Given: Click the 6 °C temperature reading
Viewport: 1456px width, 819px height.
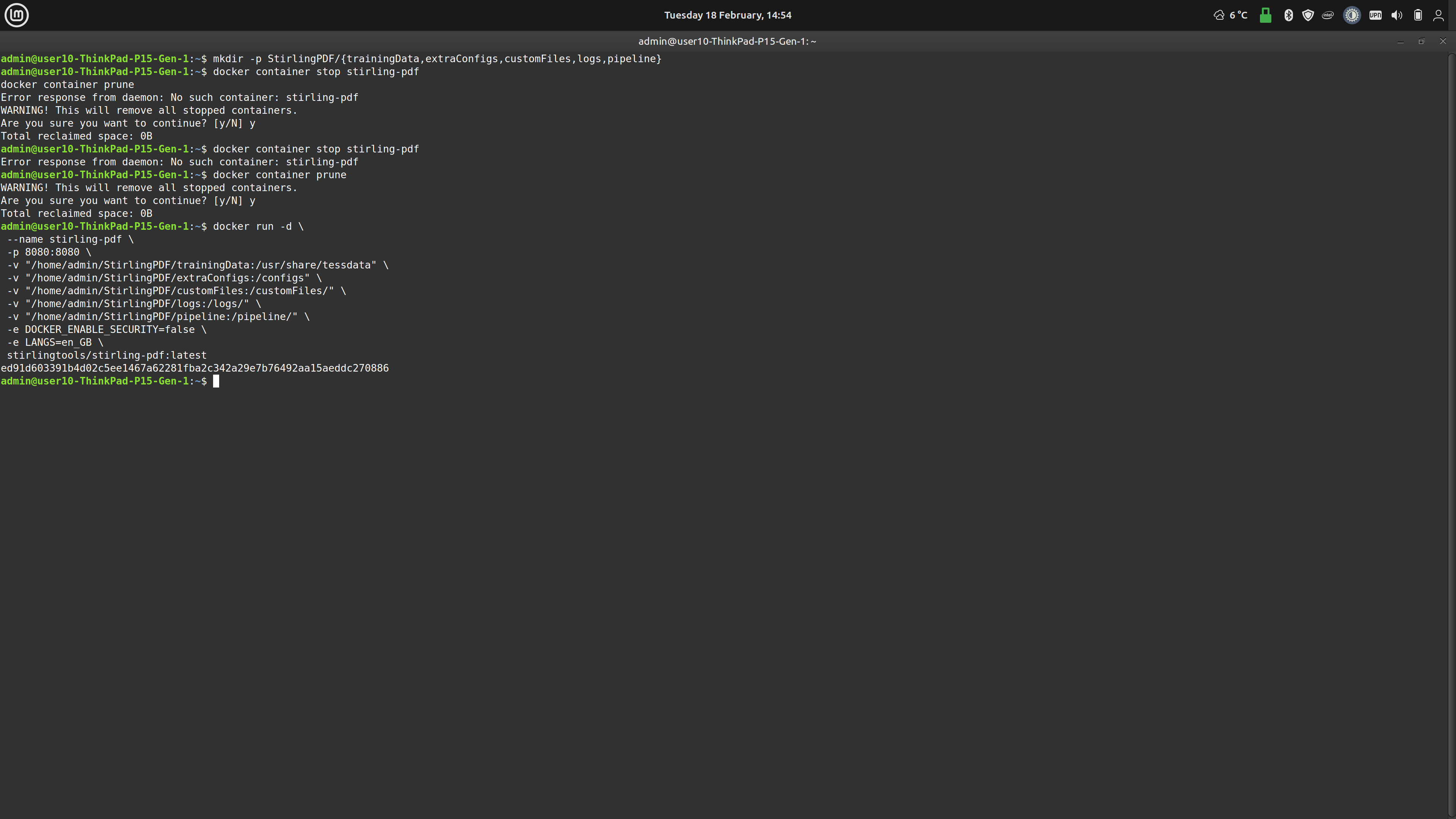Looking at the screenshot, I should coord(1238,15).
